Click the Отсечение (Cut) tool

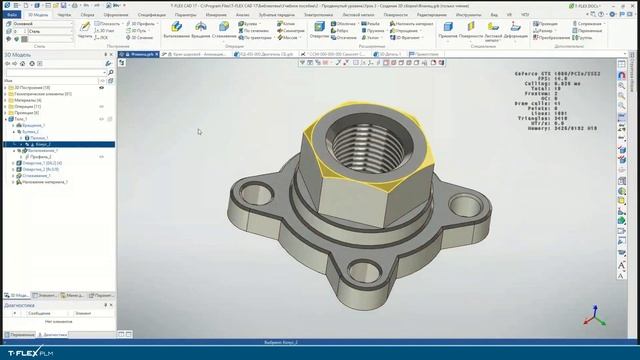344,38
